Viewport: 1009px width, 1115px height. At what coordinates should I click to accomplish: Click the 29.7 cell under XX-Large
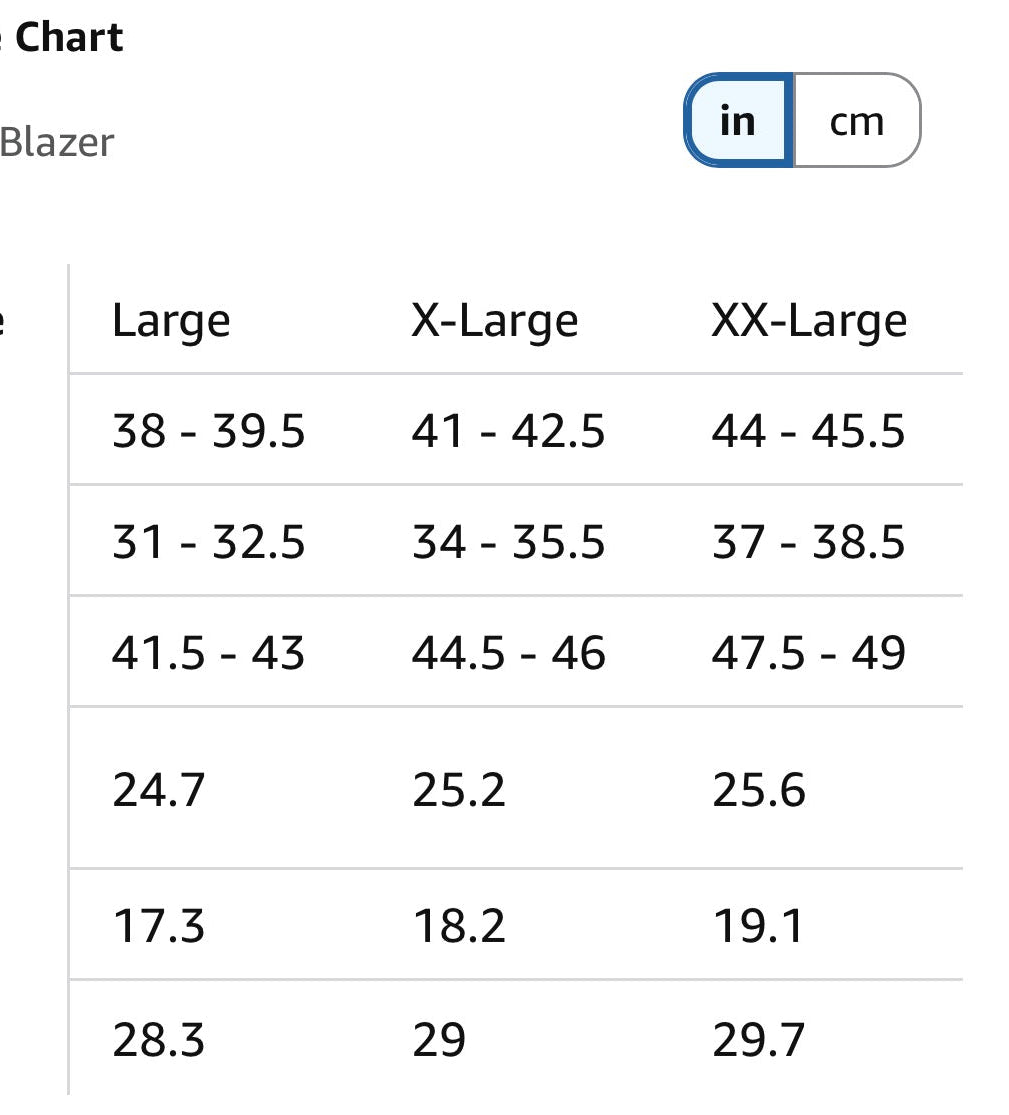758,1040
